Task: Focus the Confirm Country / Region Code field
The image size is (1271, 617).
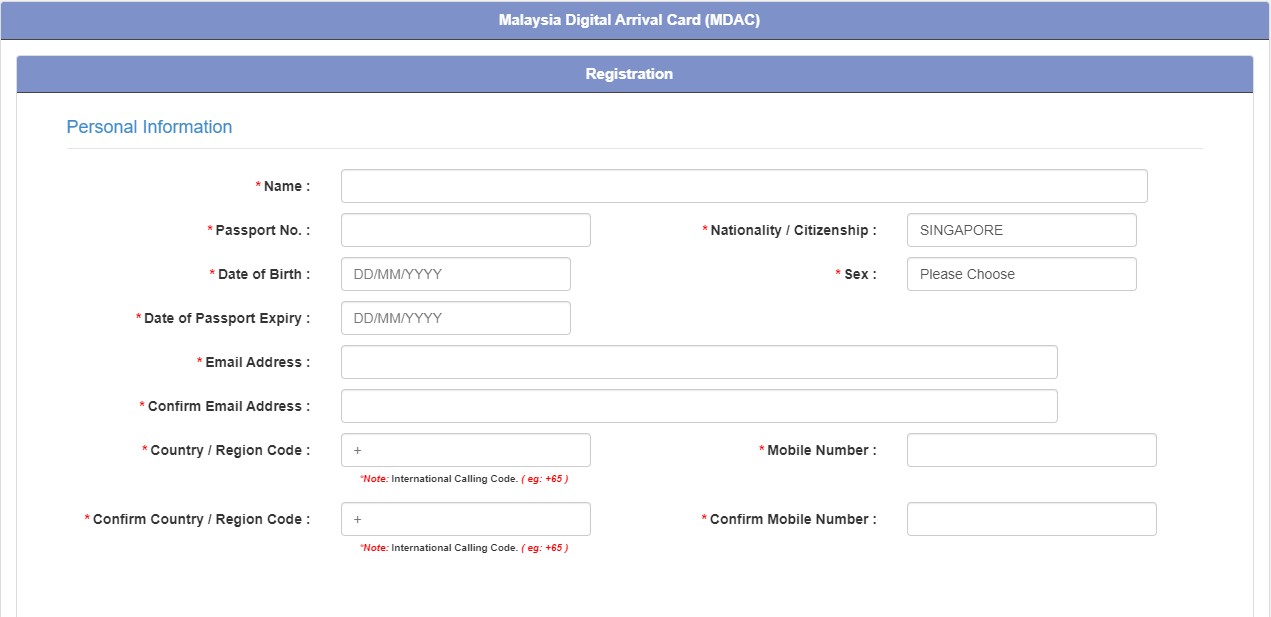Action: [x=466, y=519]
